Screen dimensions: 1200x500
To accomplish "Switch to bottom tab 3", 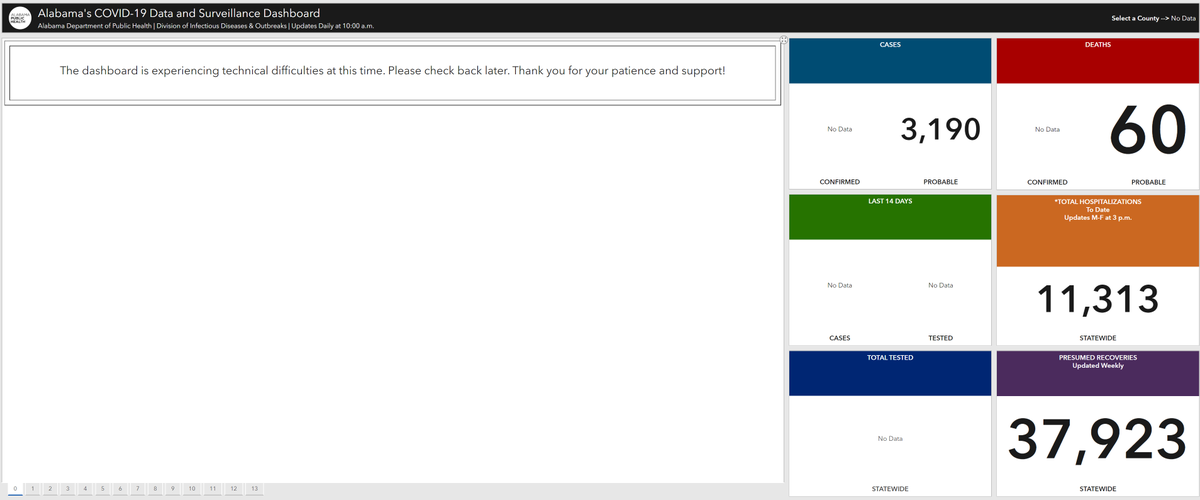I will pyautogui.click(x=67, y=488).
